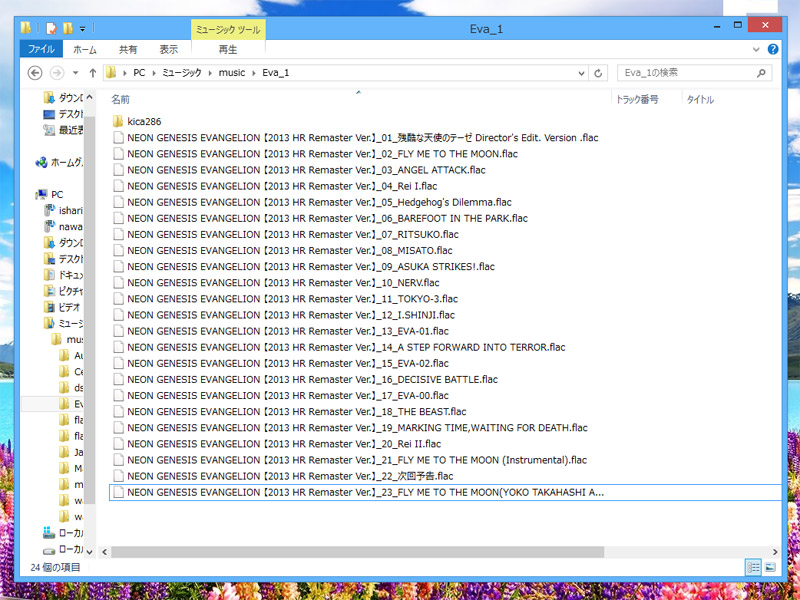
Task: Open the address bar history dropdown
Action: [x=579, y=73]
